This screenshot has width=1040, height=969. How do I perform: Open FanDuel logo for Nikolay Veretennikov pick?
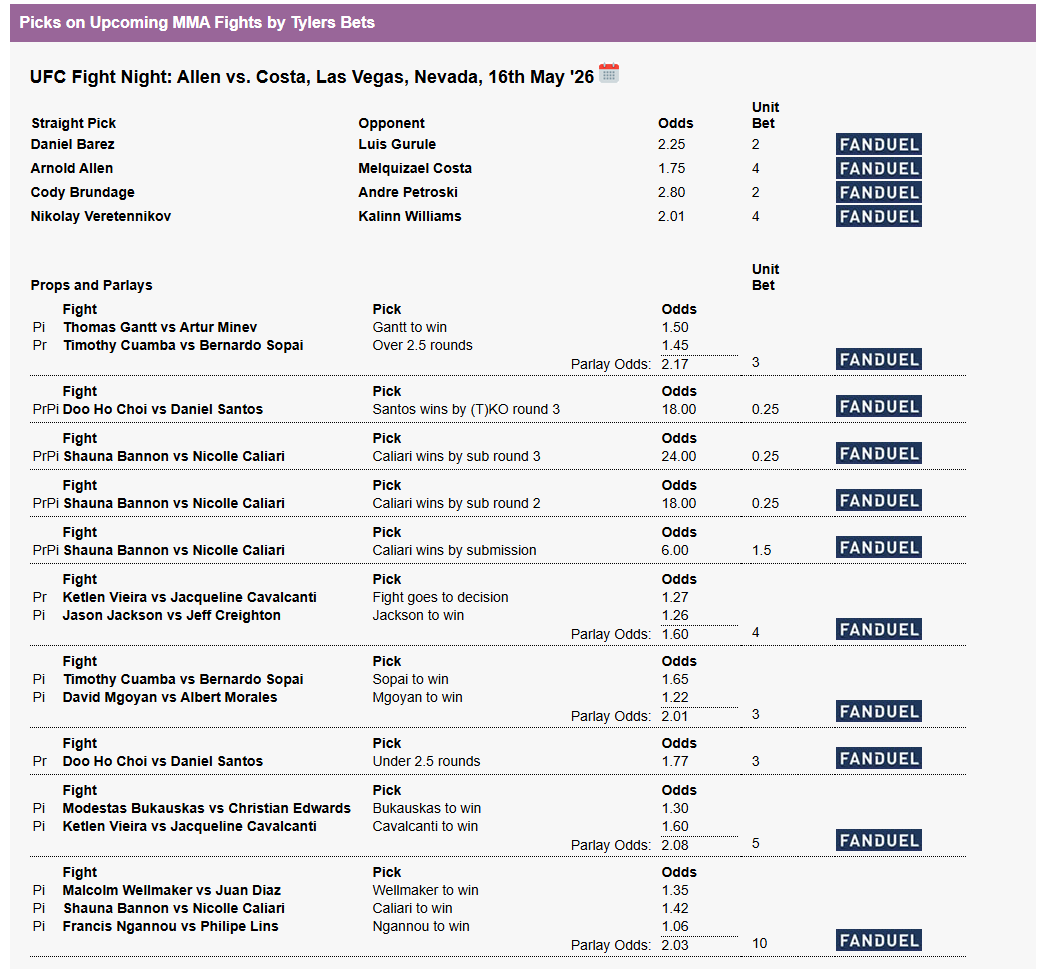pyautogui.click(x=878, y=216)
